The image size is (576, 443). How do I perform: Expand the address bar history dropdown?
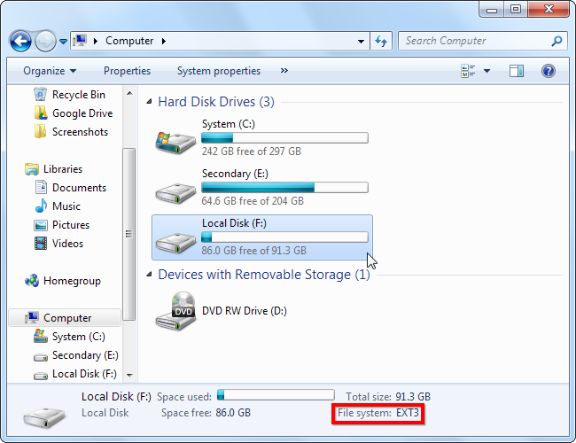coord(361,41)
